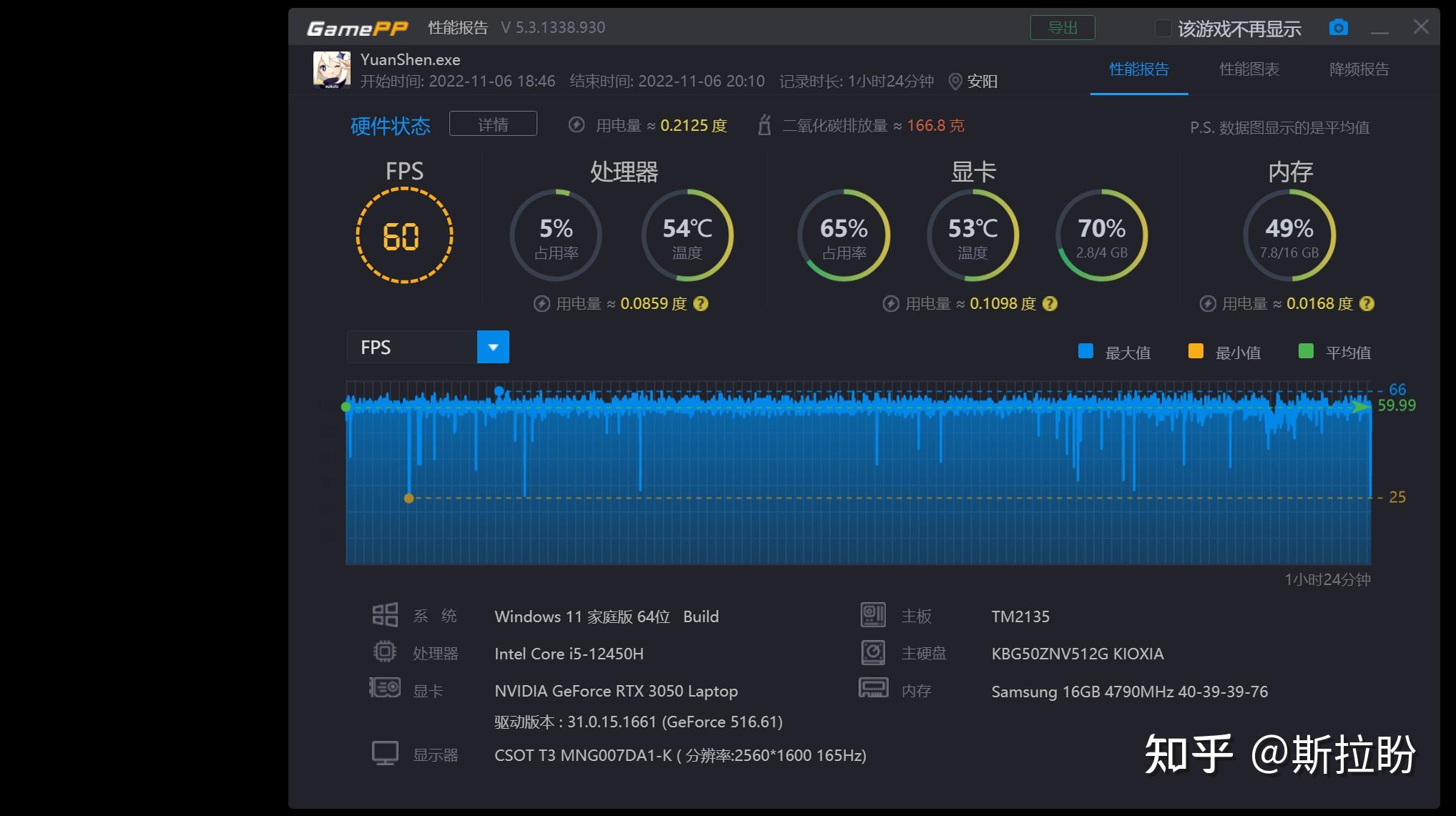Open the FPS chart metric dropdown arrow
The width and height of the screenshot is (1456, 816).
click(493, 347)
